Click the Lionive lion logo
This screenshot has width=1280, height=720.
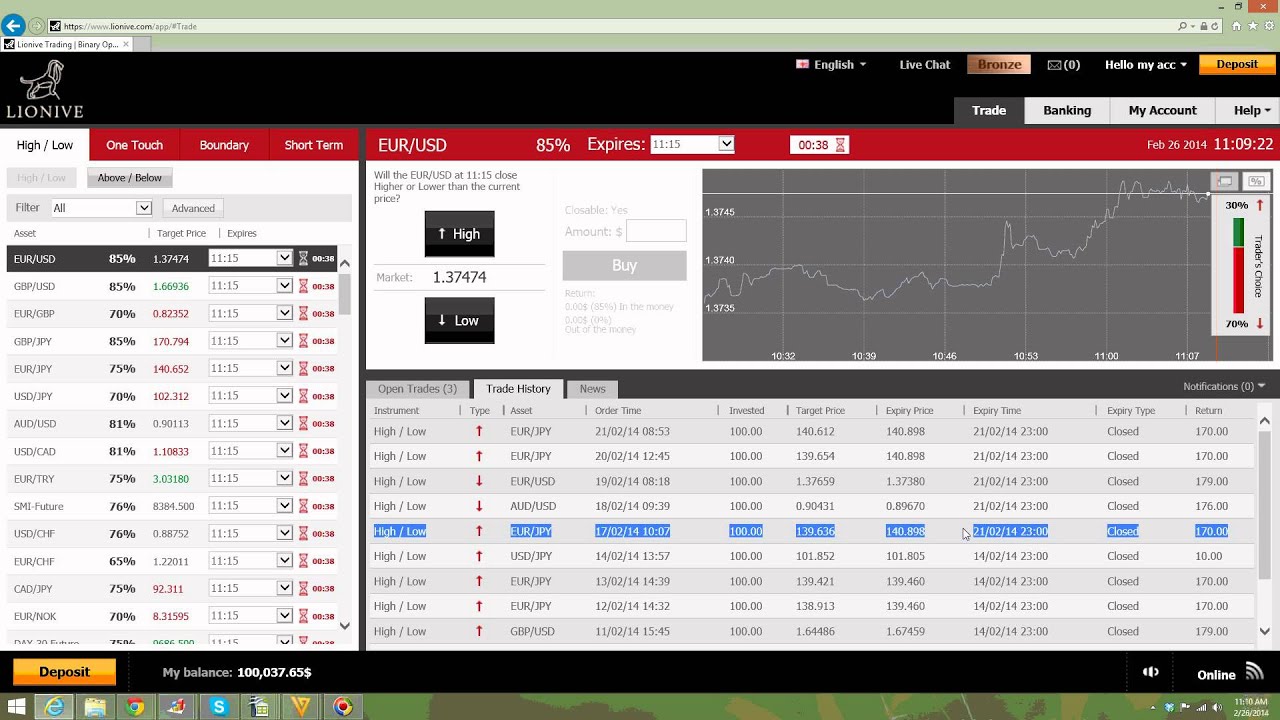pos(44,89)
